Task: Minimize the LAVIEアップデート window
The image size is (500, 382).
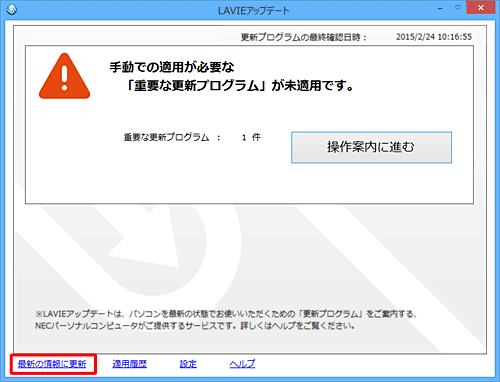Action: pos(440,8)
